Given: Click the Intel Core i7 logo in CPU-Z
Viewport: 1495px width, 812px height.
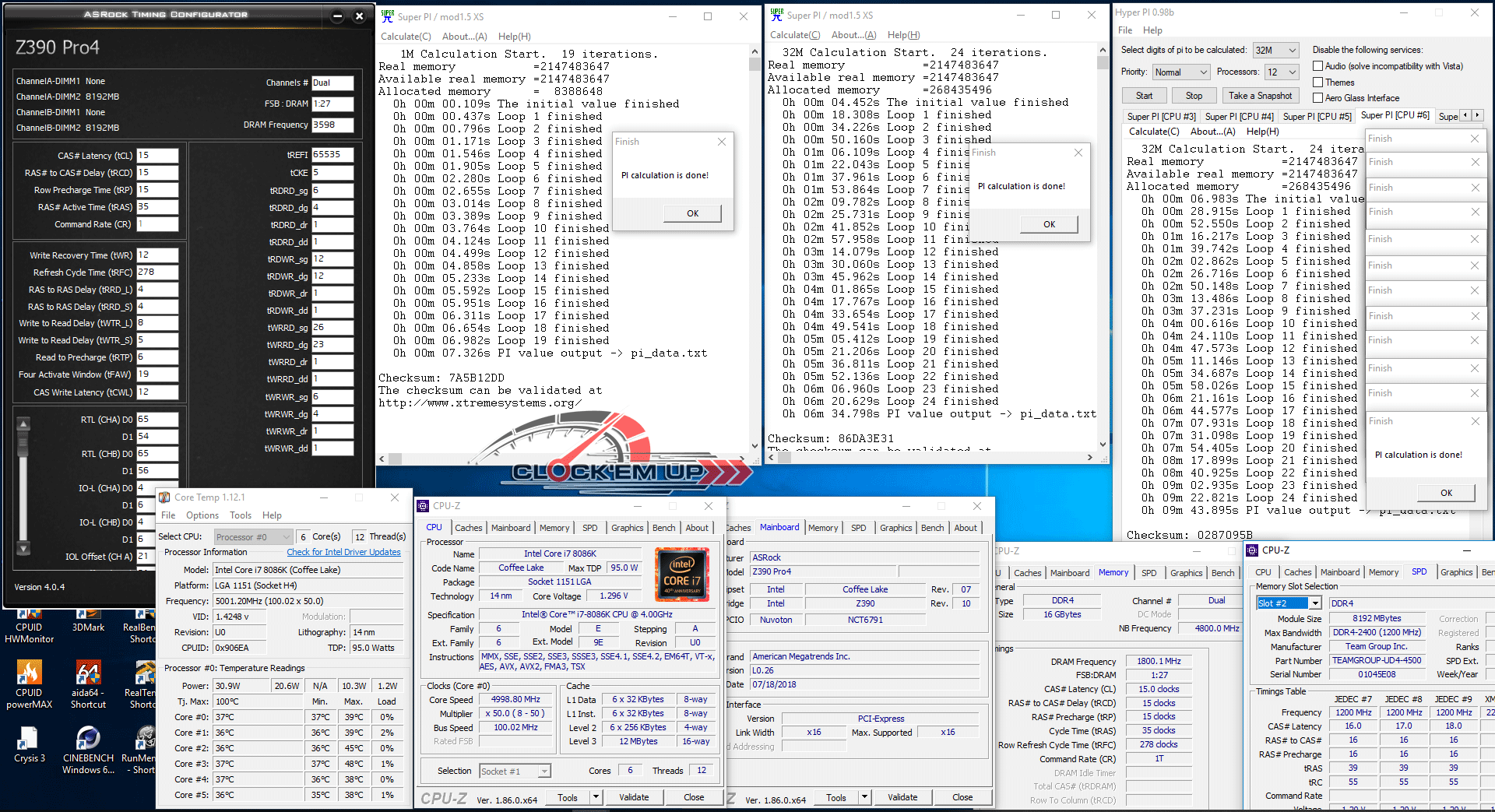Looking at the screenshot, I should pos(682,575).
